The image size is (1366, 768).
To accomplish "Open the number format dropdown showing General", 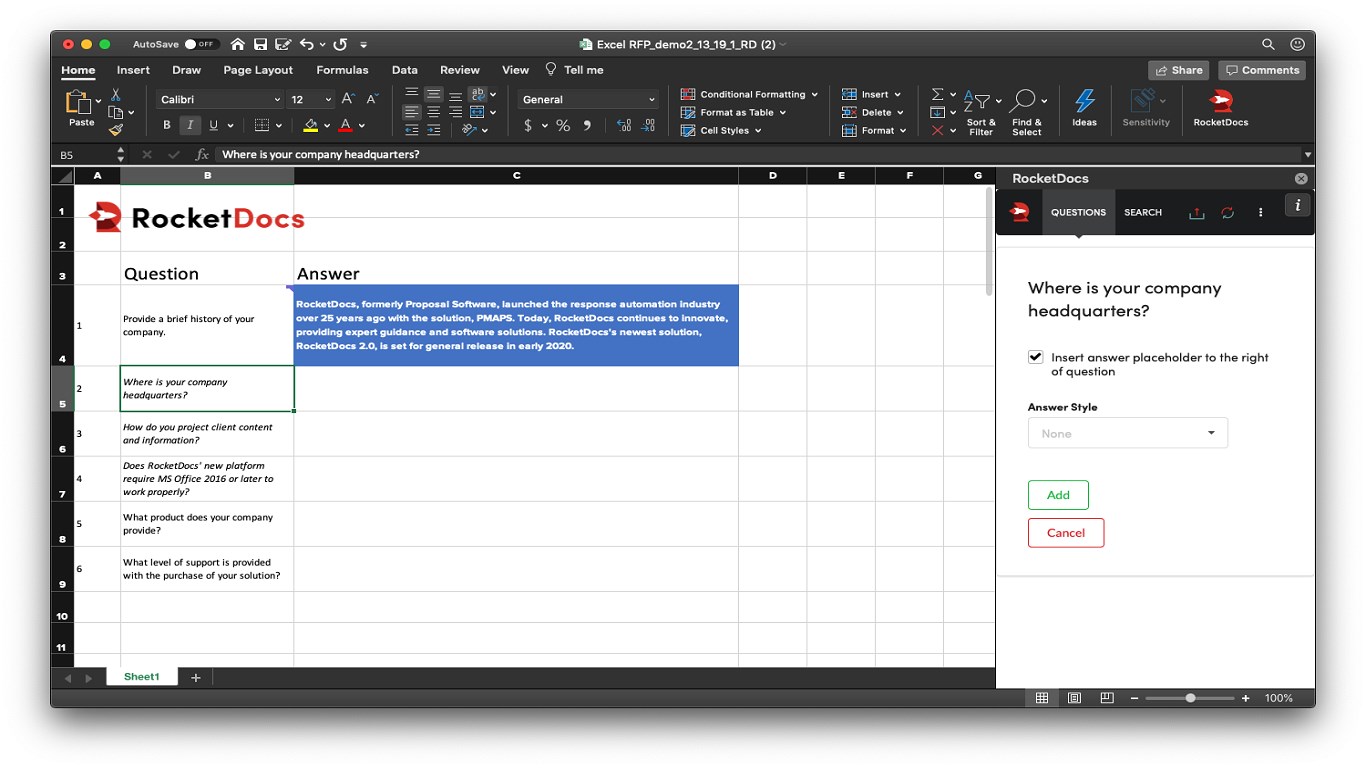I will [588, 99].
